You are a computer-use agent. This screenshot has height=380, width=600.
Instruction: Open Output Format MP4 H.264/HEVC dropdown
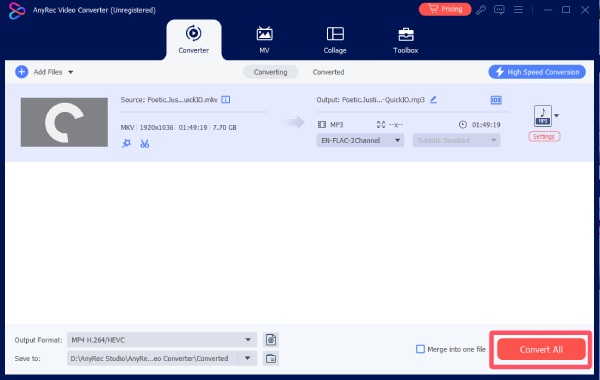pos(162,340)
